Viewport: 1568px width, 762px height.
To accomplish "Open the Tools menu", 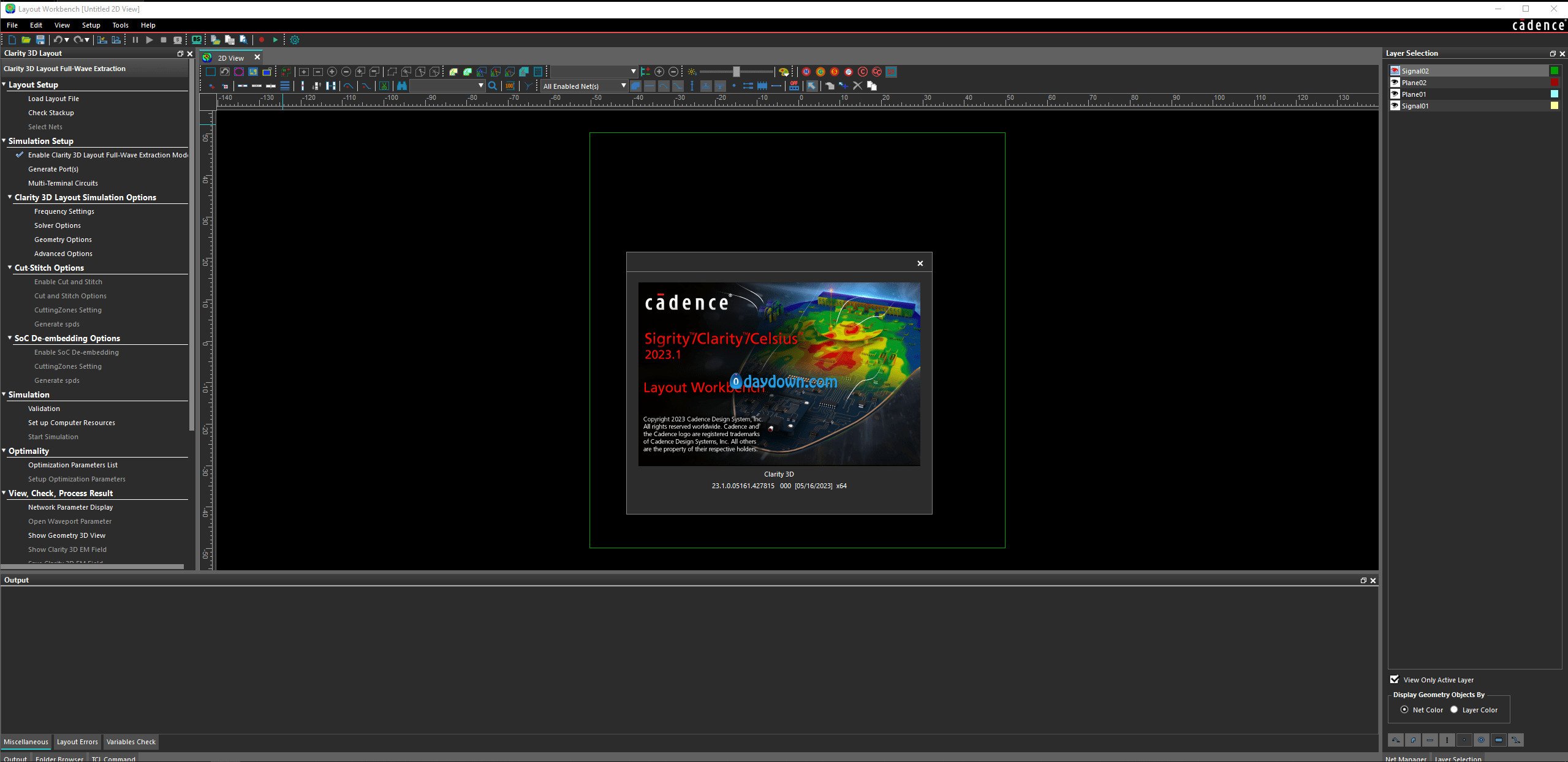I will tap(120, 25).
